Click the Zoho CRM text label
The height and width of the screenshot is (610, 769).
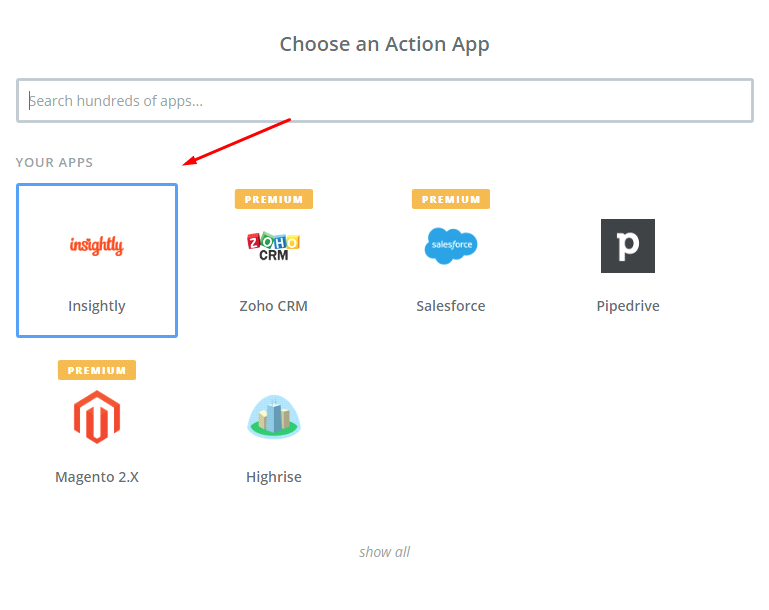point(273,306)
